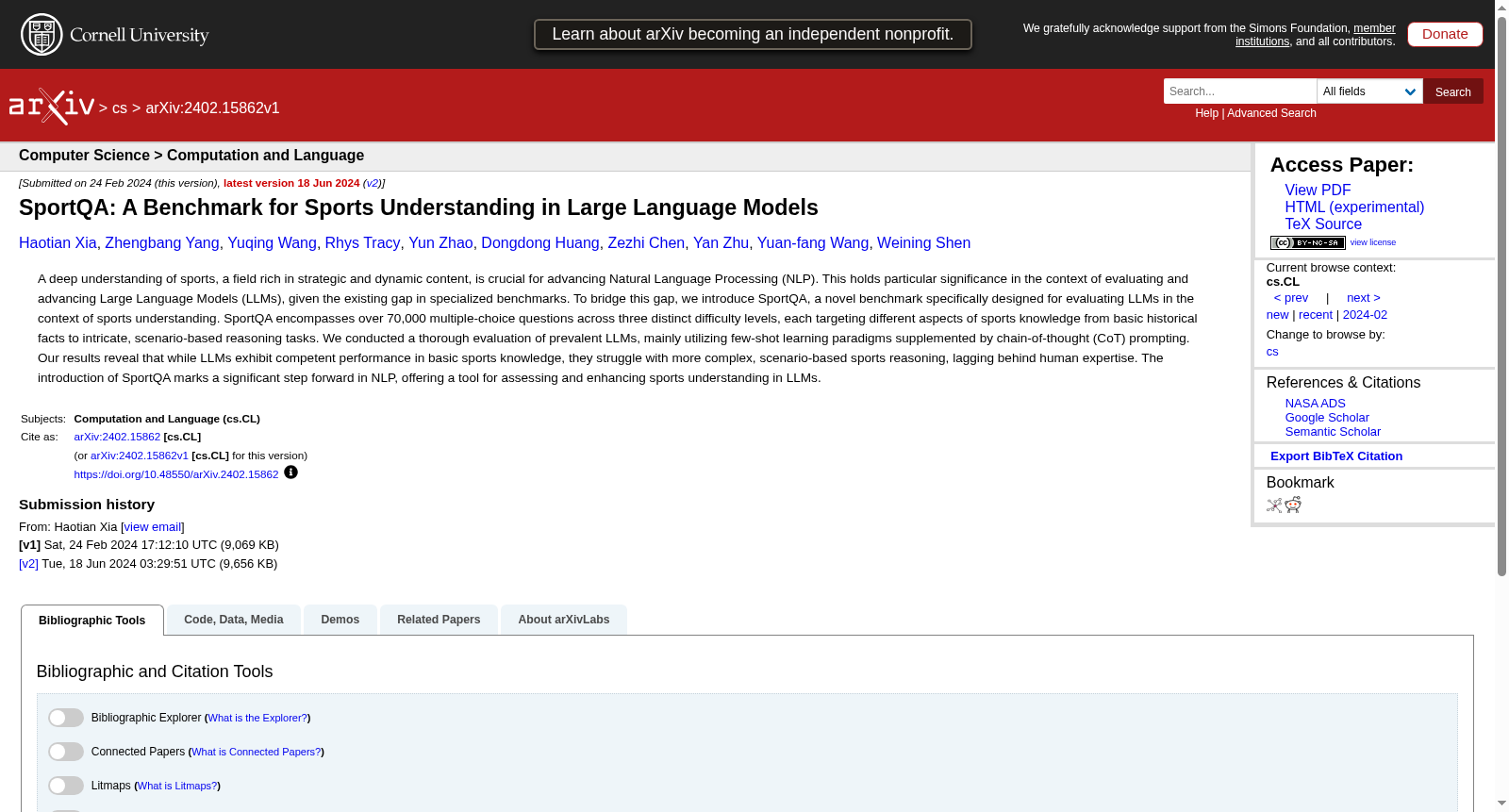Click arXiv:2402.15862v1 cite link
This screenshot has width=1509, height=812.
pyautogui.click(x=140, y=456)
